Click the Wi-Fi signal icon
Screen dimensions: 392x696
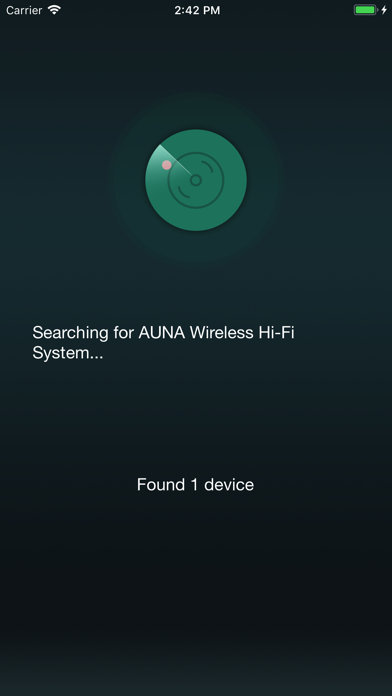point(55,10)
